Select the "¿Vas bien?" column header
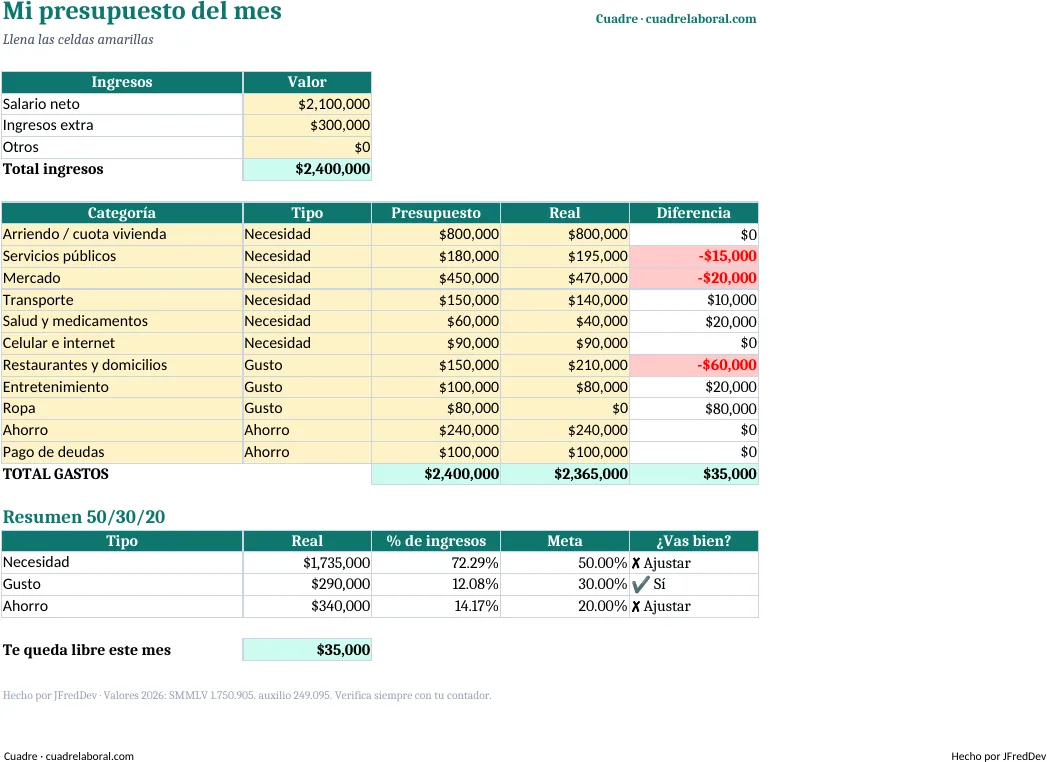The width and height of the screenshot is (1047, 762). 694,541
